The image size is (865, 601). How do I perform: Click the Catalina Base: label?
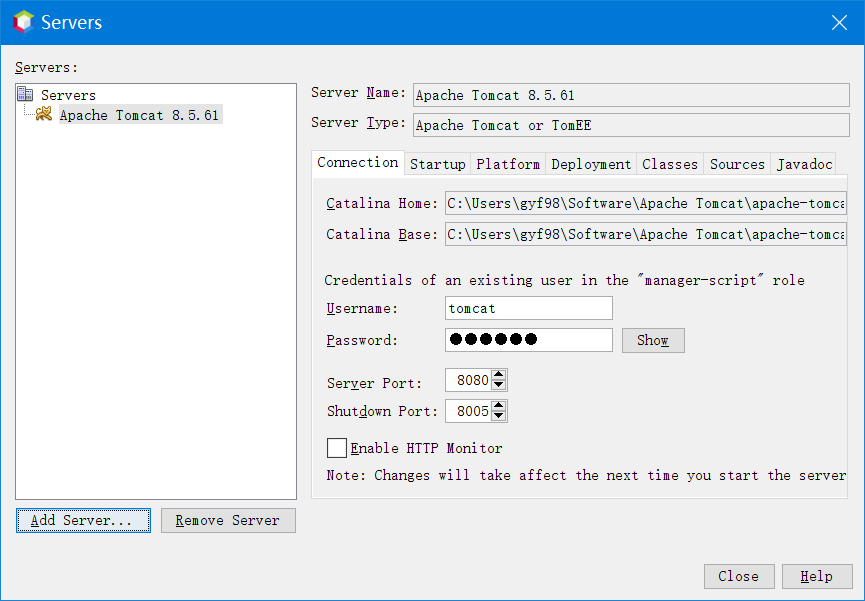(382, 235)
